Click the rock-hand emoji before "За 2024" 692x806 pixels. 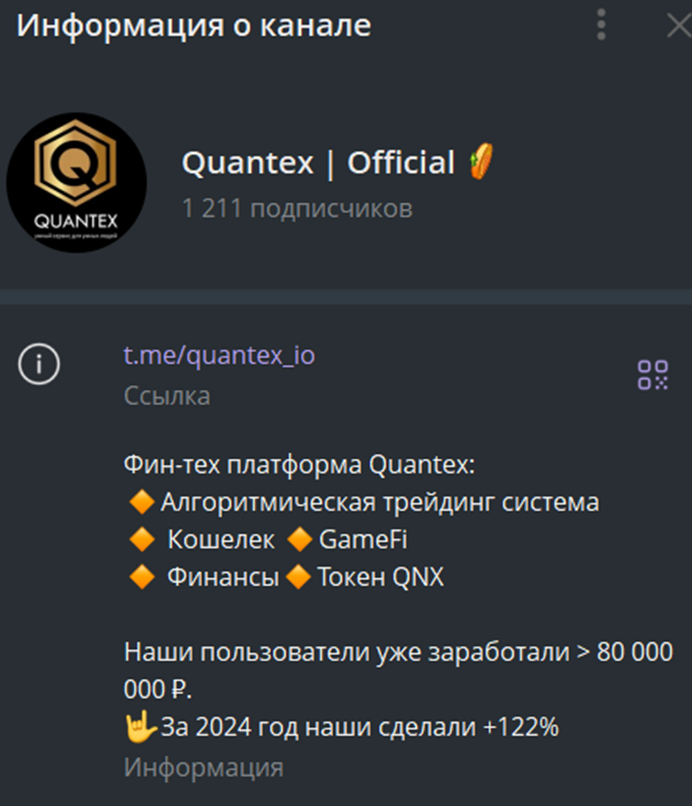(x=141, y=728)
